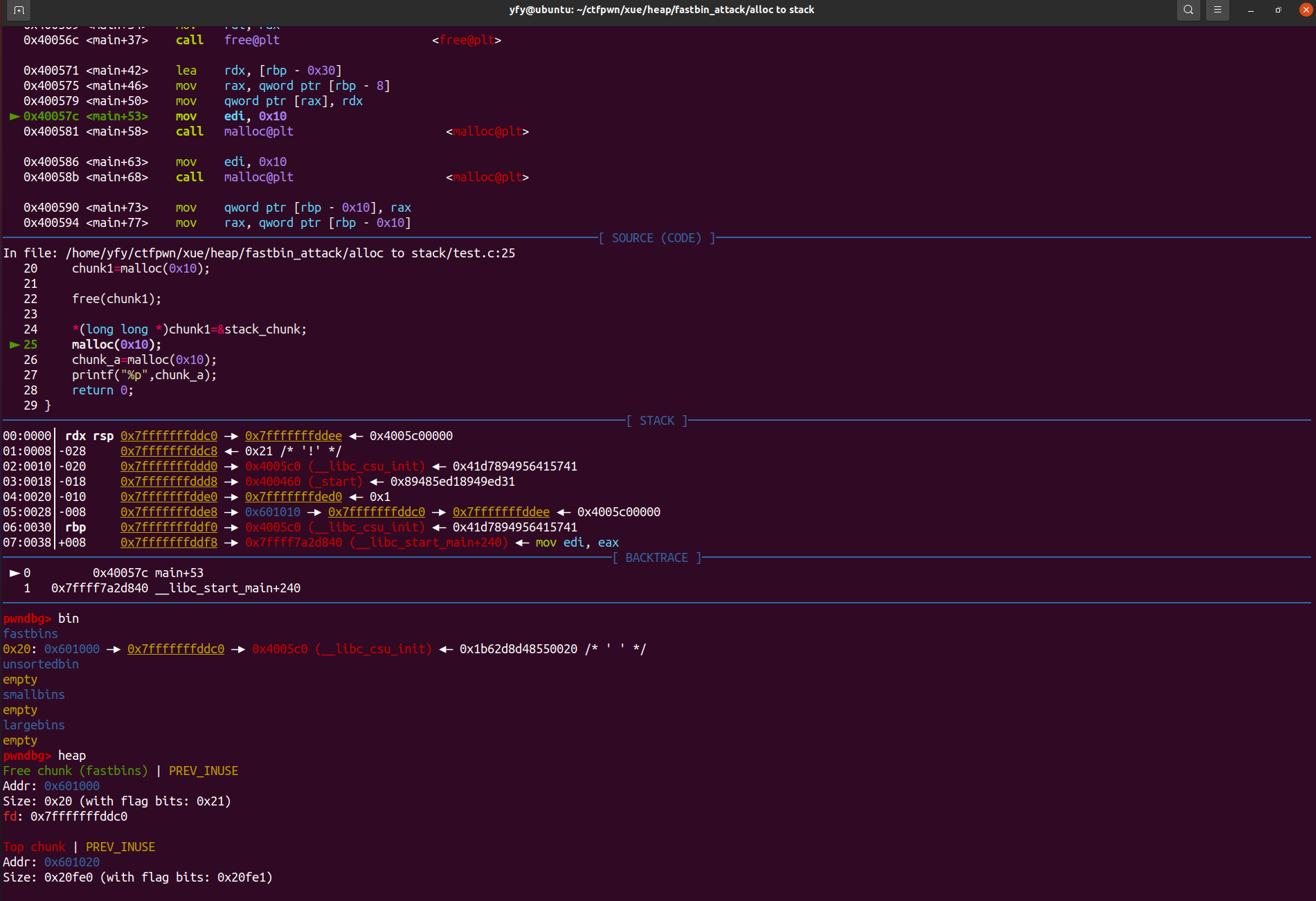The image size is (1316, 901).
Task: Click stack address 0x7fffffffddc0 at rdx rsp row
Action: point(169,436)
